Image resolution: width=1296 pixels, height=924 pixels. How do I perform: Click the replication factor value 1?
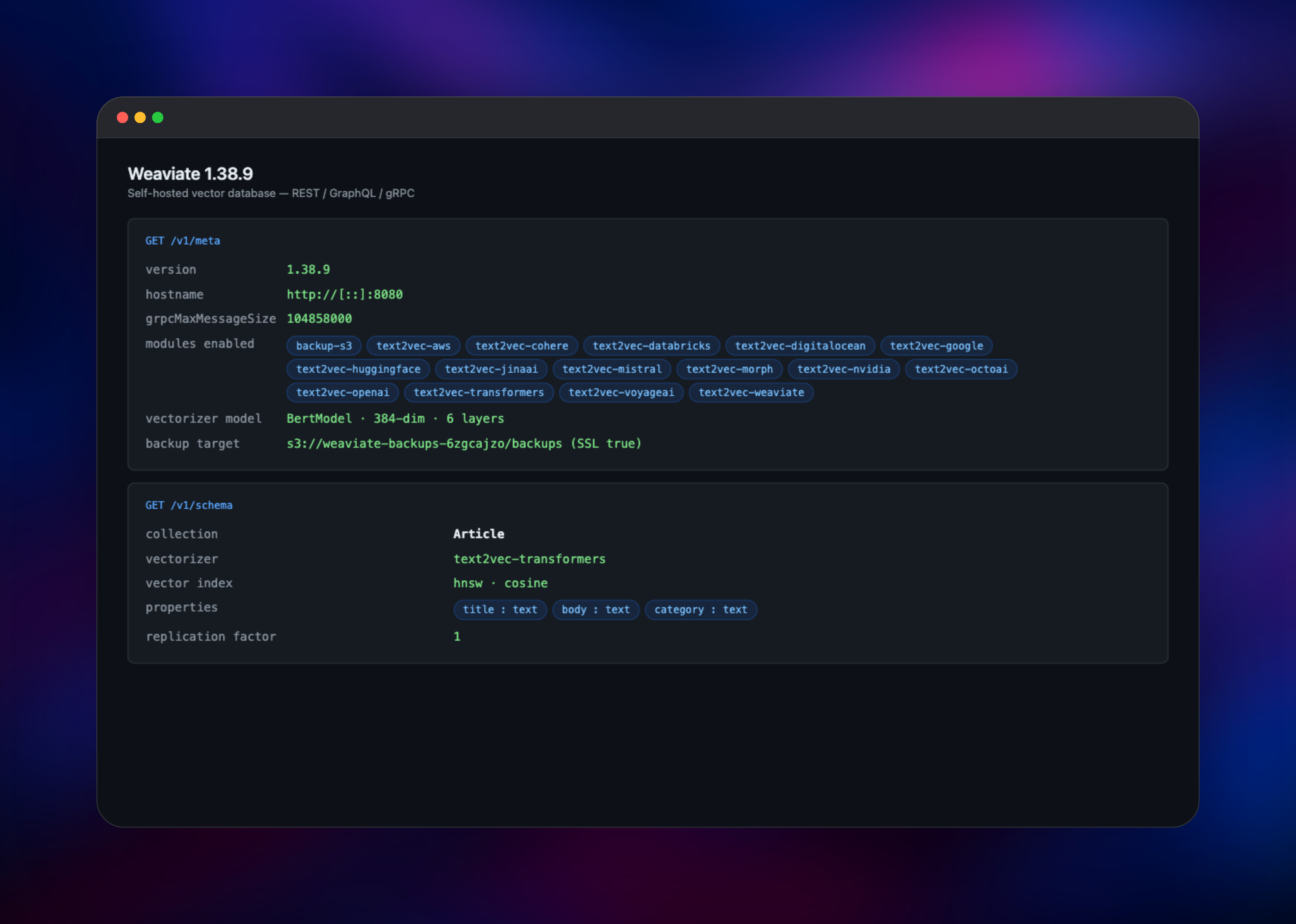pos(457,637)
